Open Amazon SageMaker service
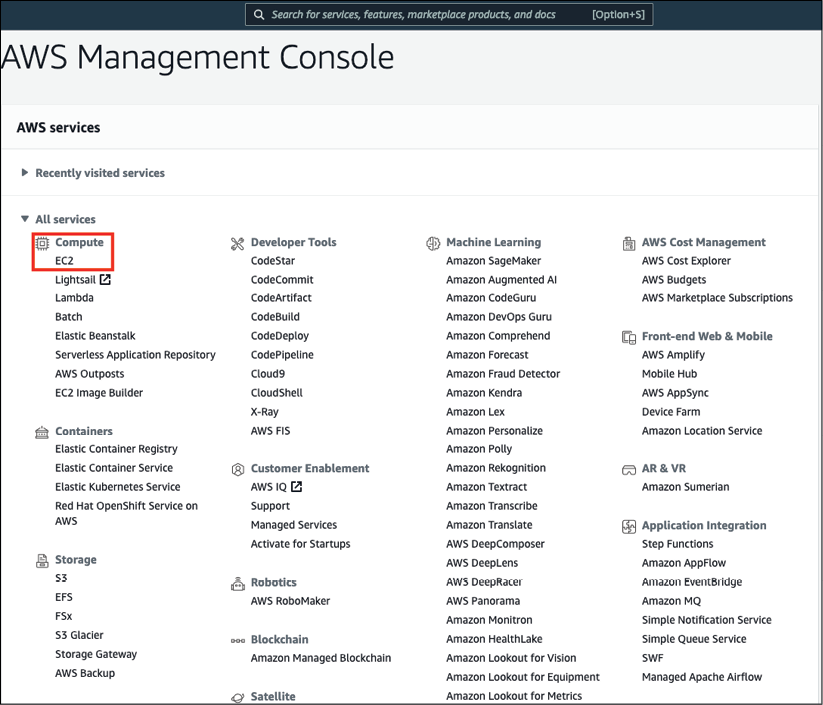This screenshot has width=823, height=705. (x=493, y=261)
